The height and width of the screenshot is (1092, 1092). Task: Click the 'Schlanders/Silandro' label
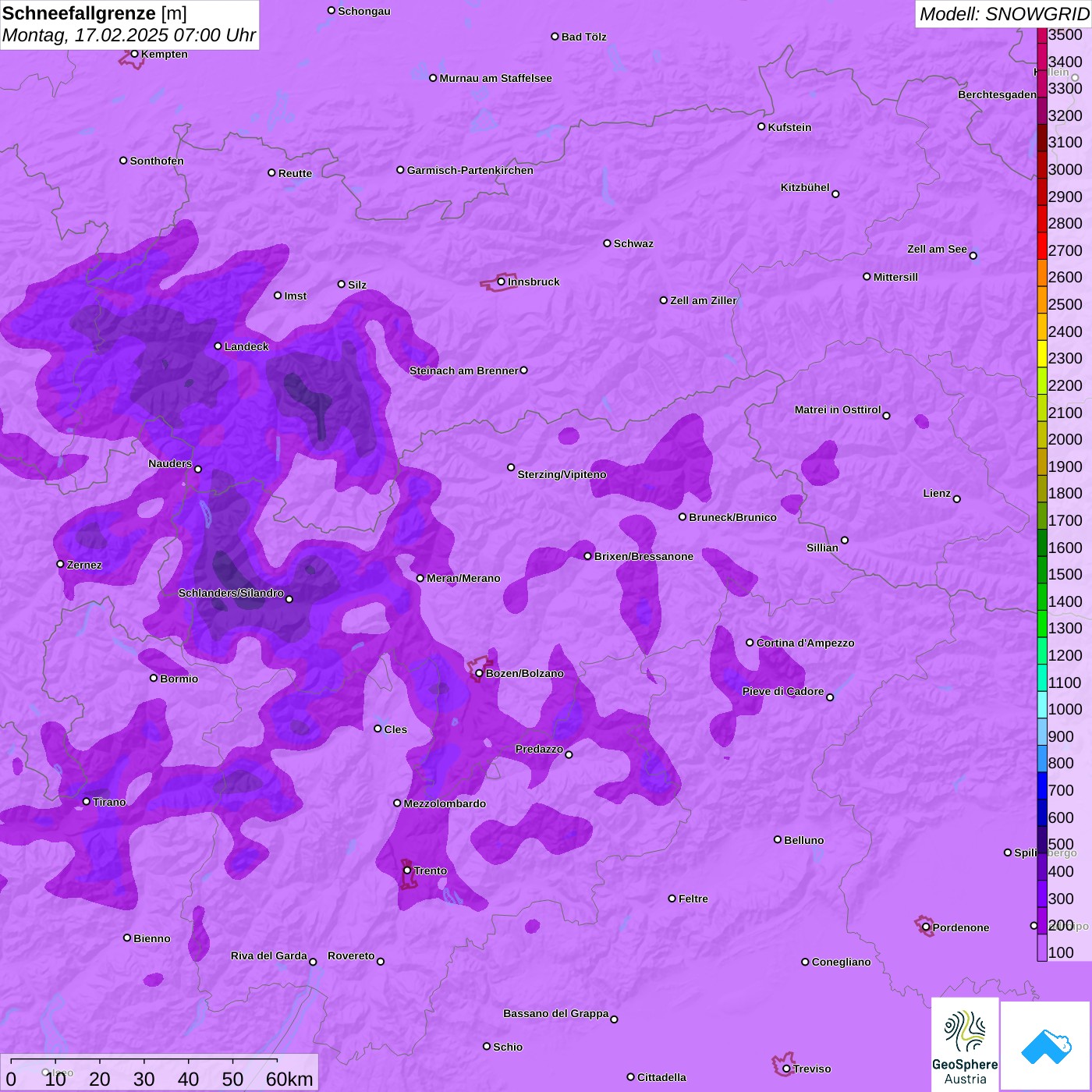pos(231,593)
